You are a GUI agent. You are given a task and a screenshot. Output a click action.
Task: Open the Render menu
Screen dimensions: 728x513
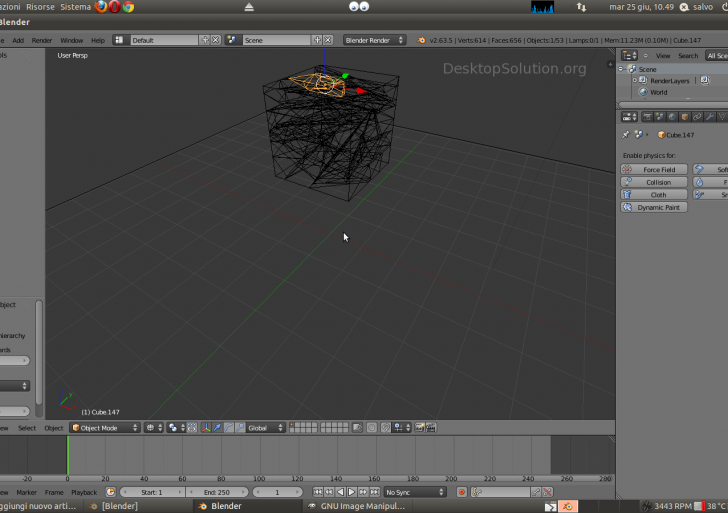tap(42, 40)
